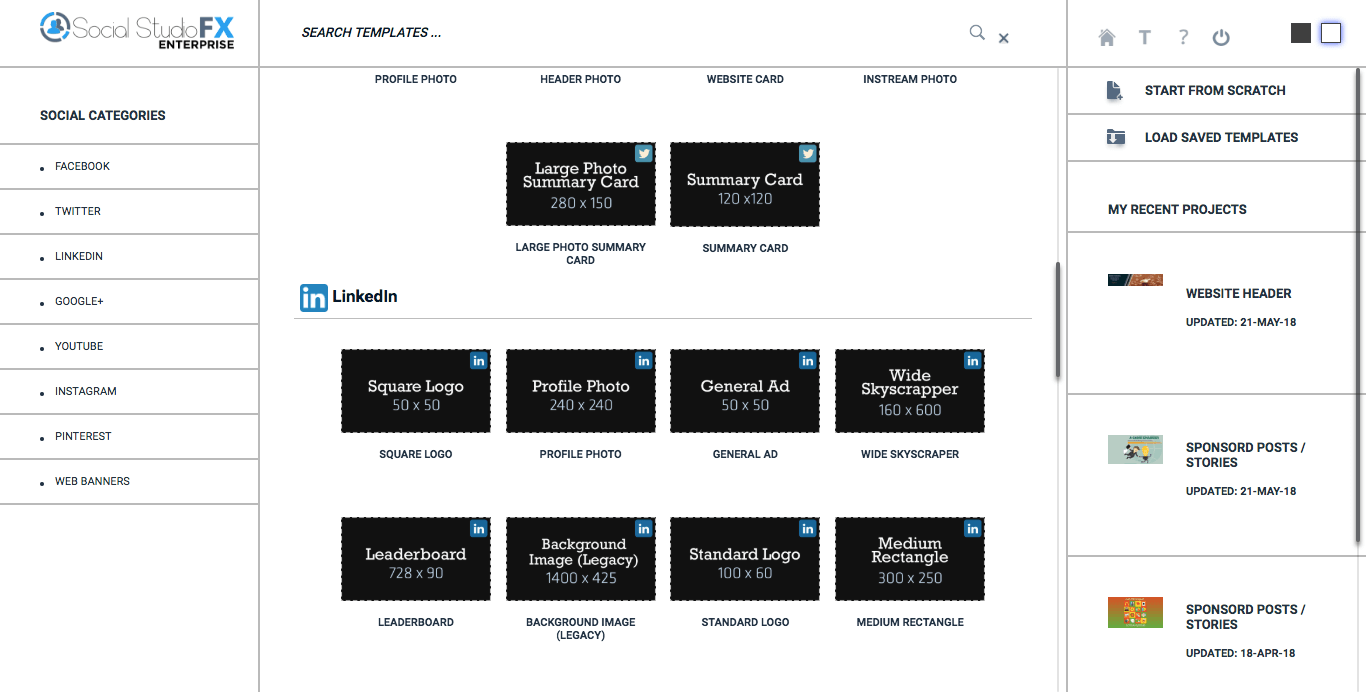The width and height of the screenshot is (1366, 692).
Task: Click the Instream Photo label
Action: [910, 79]
